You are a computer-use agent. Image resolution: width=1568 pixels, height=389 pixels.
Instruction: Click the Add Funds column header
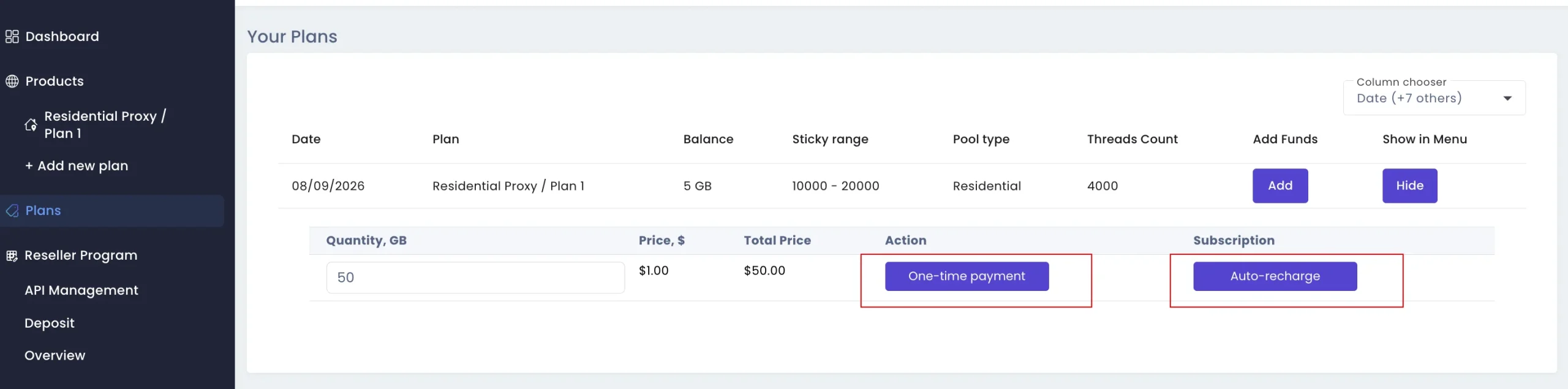pyautogui.click(x=1285, y=140)
